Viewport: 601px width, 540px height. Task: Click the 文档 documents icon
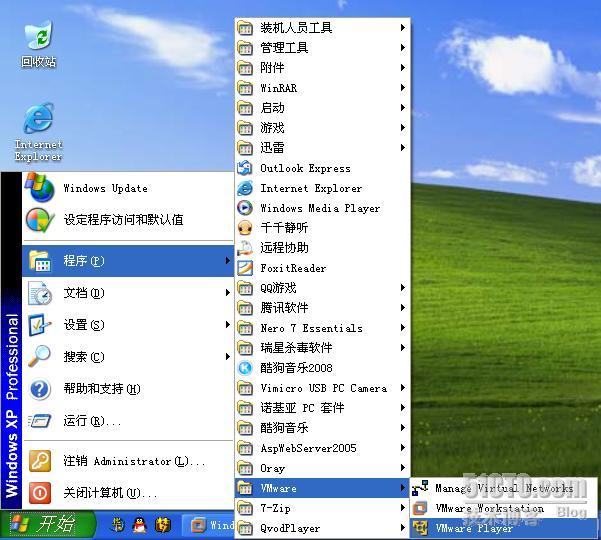(x=39, y=293)
